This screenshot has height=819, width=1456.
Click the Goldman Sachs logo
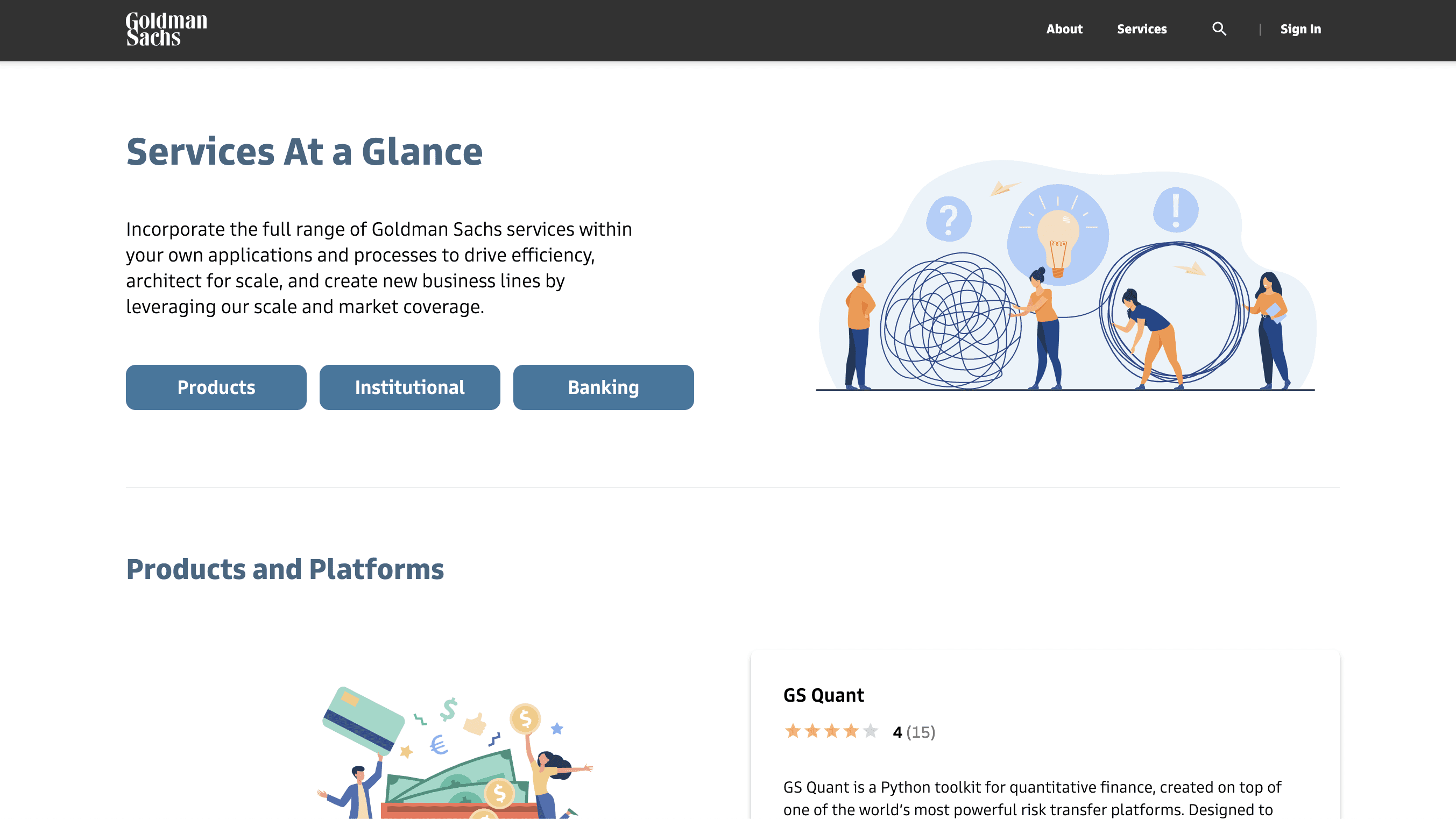166,29
